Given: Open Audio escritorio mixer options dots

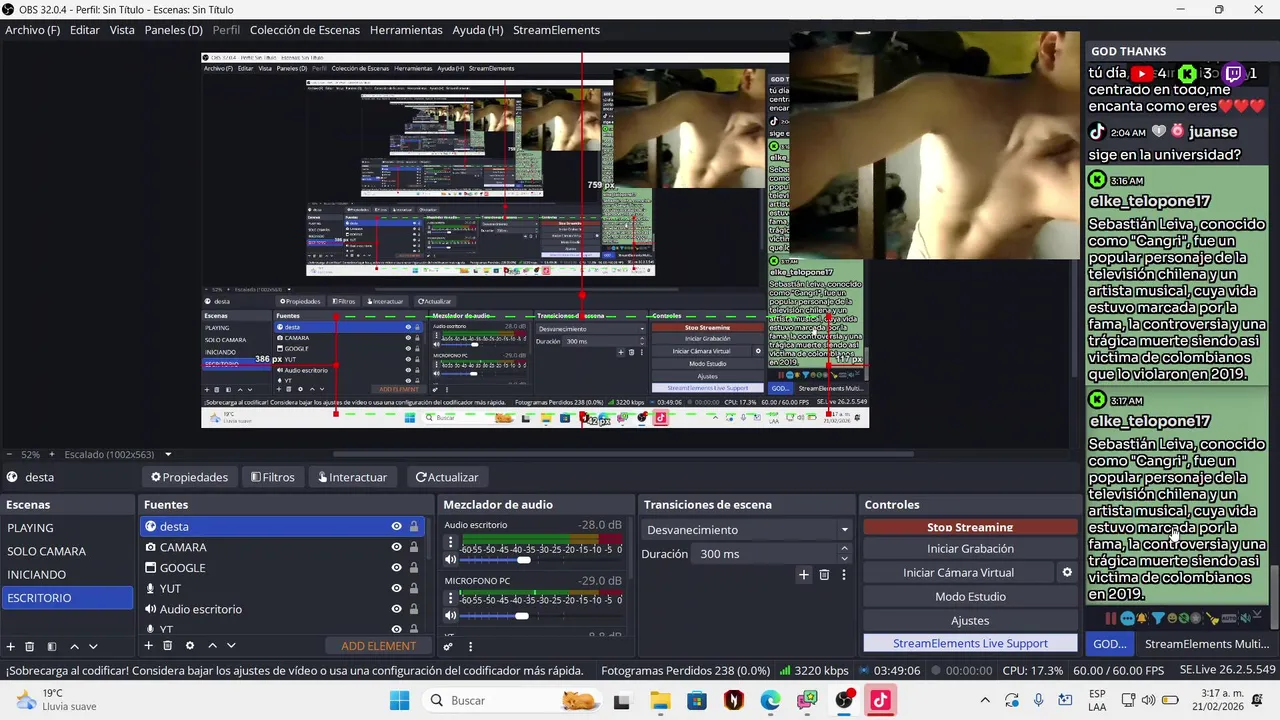Looking at the screenshot, I should [x=450, y=543].
